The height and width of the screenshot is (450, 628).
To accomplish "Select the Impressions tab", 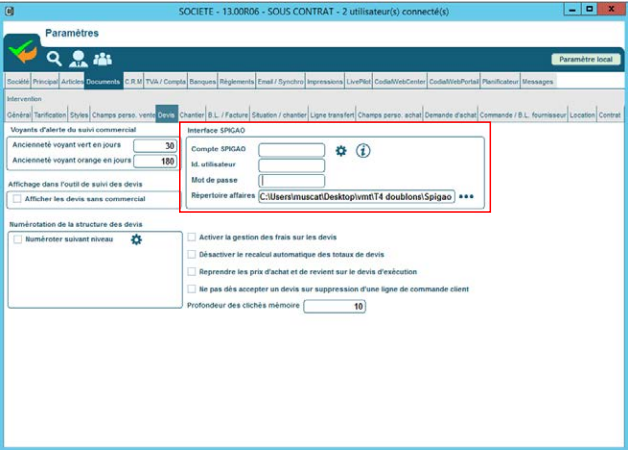I will click(x=325, y=82).
